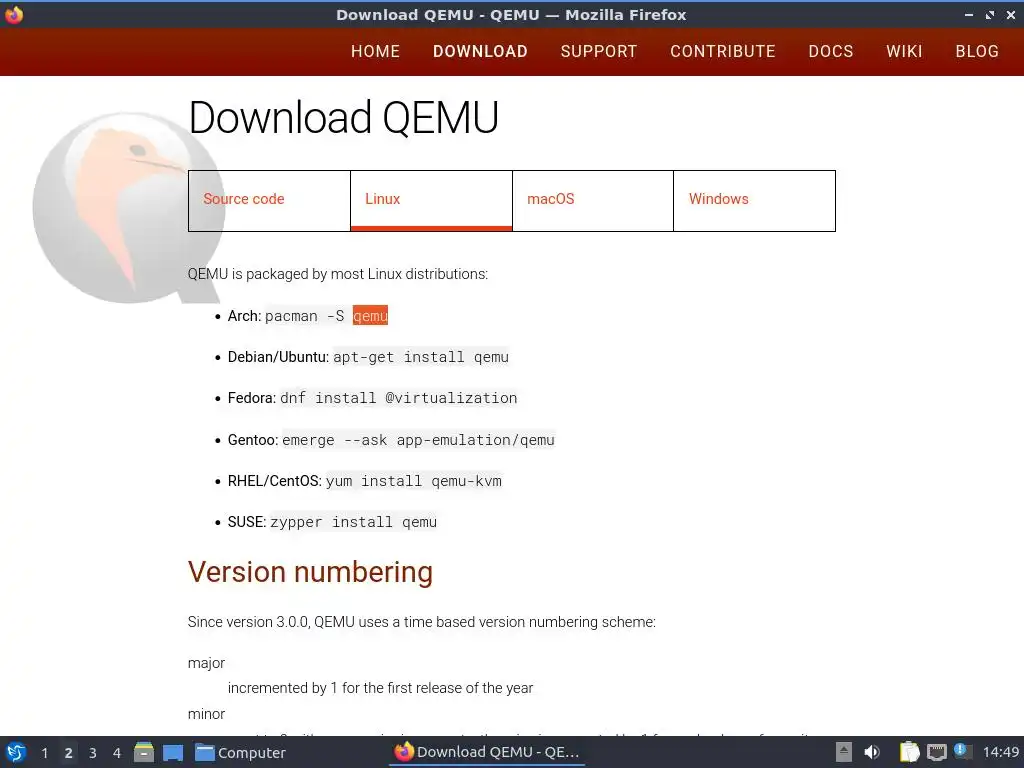Open the clipboard manager tray icon
1024x768 pixels.
click(x=909, y=752)
